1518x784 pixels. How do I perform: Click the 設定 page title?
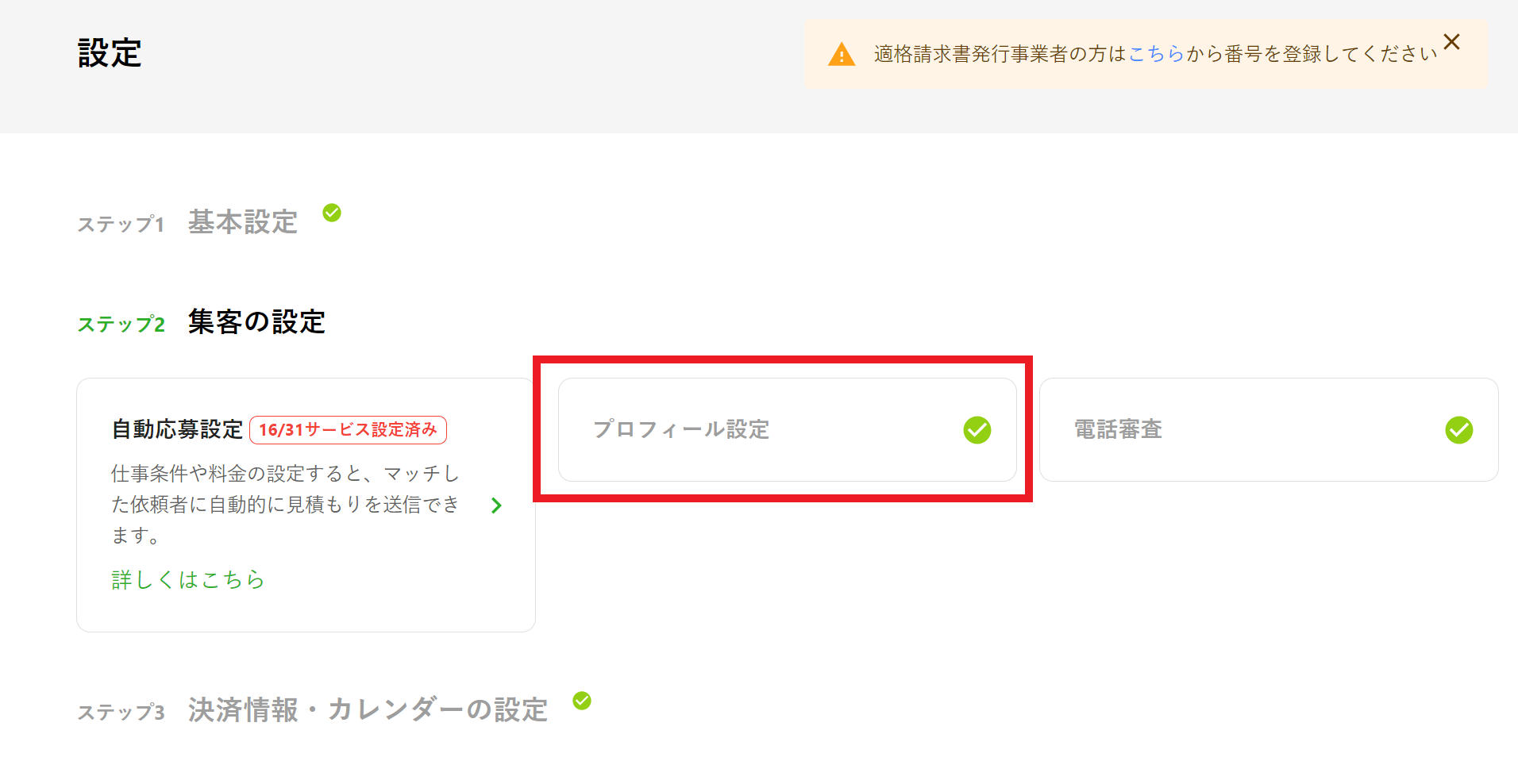pos(108,52)
